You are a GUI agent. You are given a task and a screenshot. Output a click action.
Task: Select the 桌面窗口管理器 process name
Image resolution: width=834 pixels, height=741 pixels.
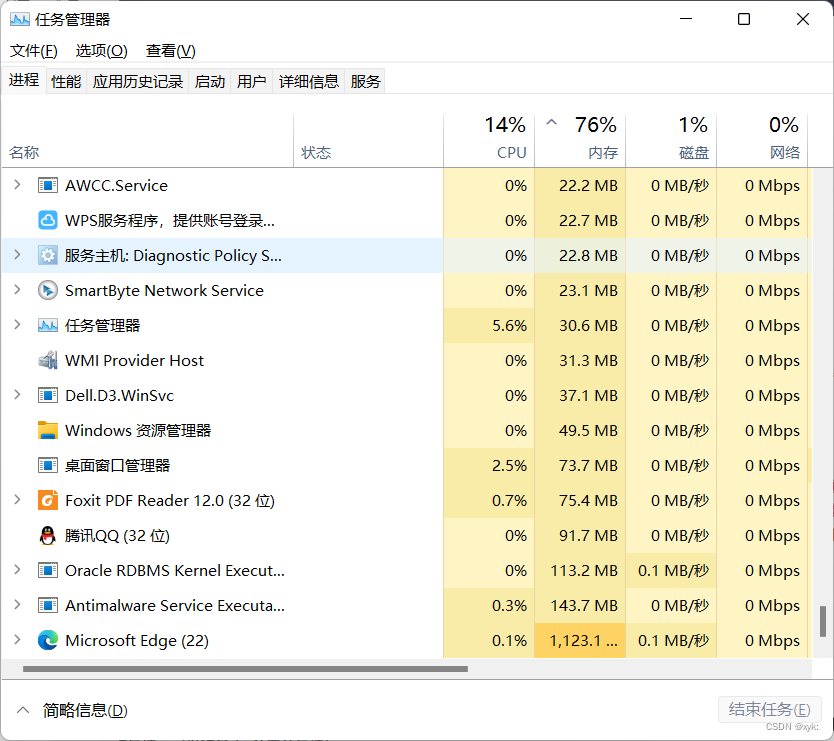[117, 466]
